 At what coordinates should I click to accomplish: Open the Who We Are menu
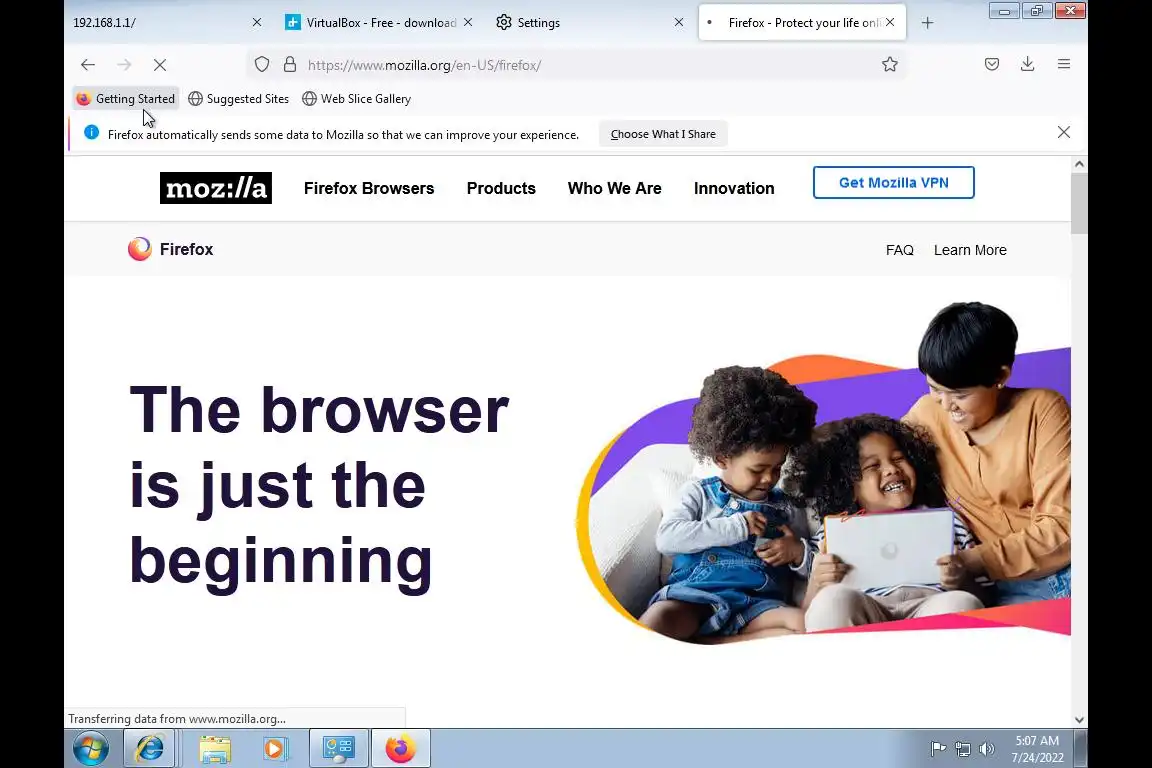(615, 188)
